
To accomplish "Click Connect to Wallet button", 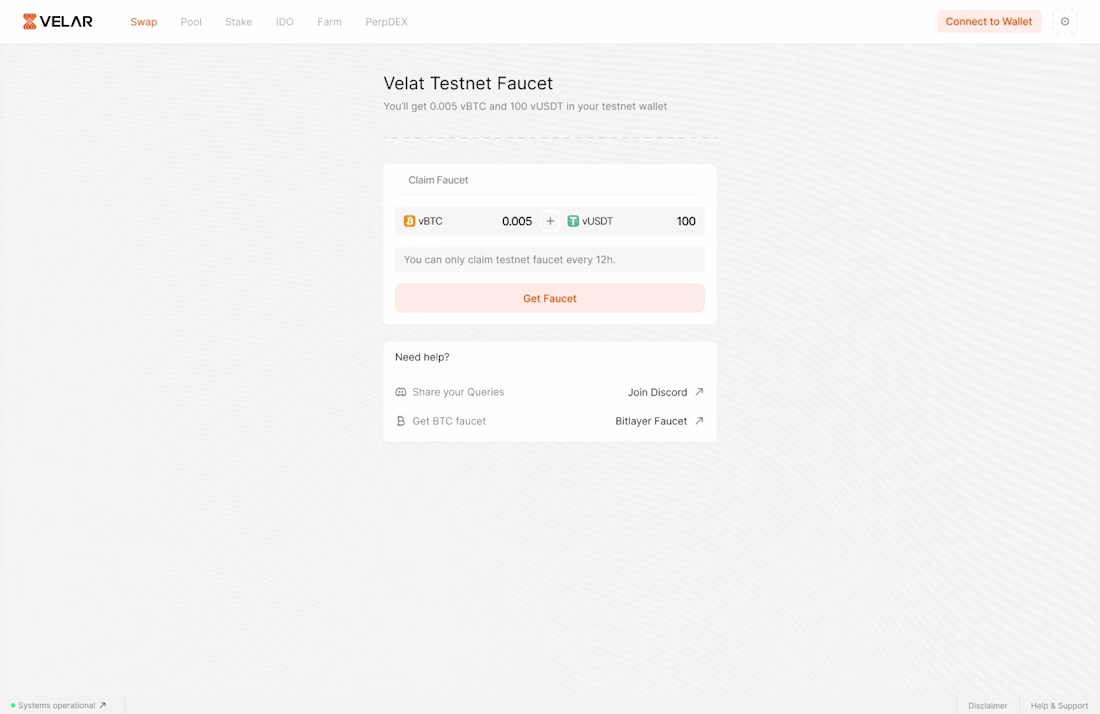I will pyautogui.click(x=989, y=22).
